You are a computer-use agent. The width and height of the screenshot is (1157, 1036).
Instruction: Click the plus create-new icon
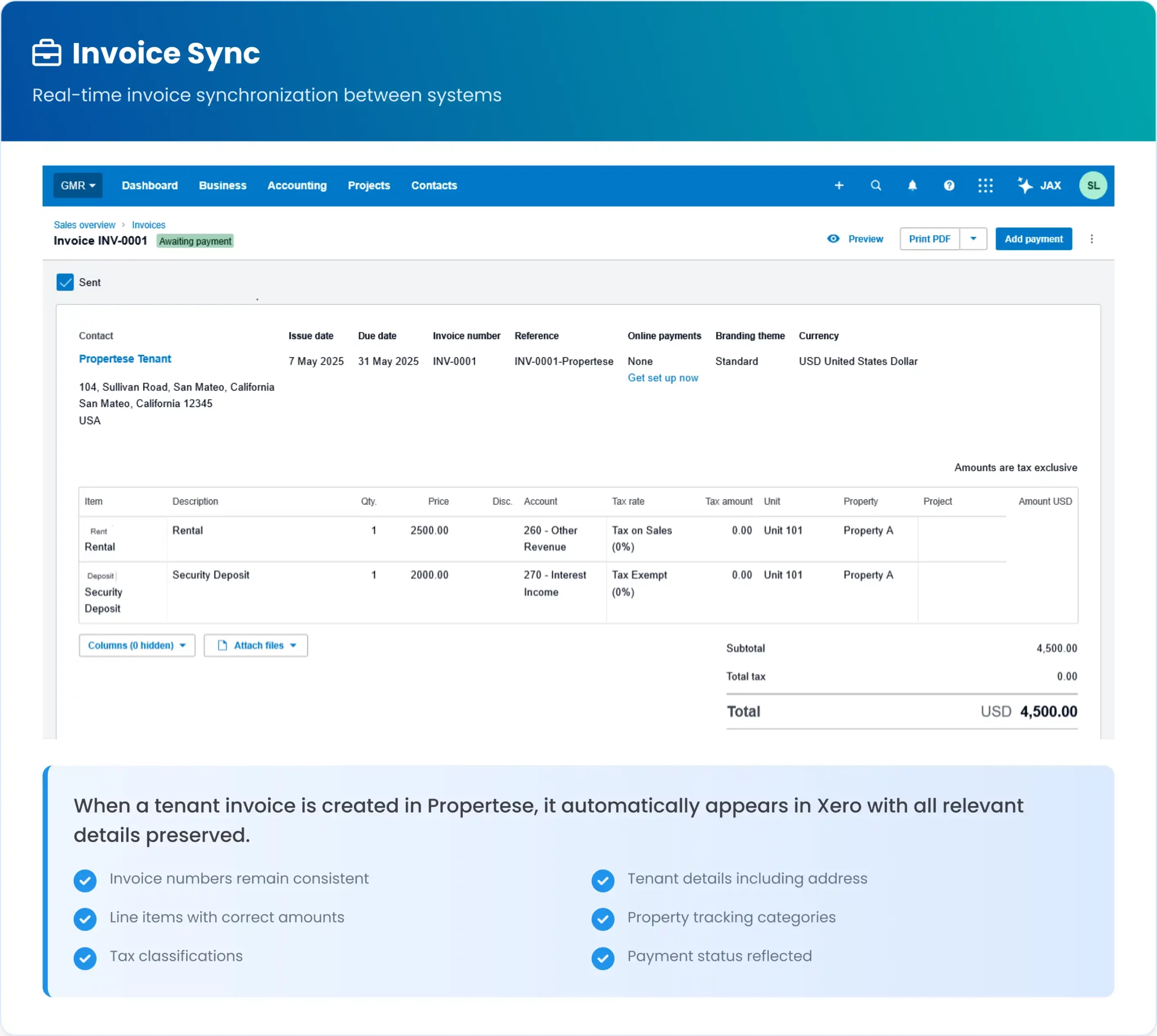[x=838, y=186]
